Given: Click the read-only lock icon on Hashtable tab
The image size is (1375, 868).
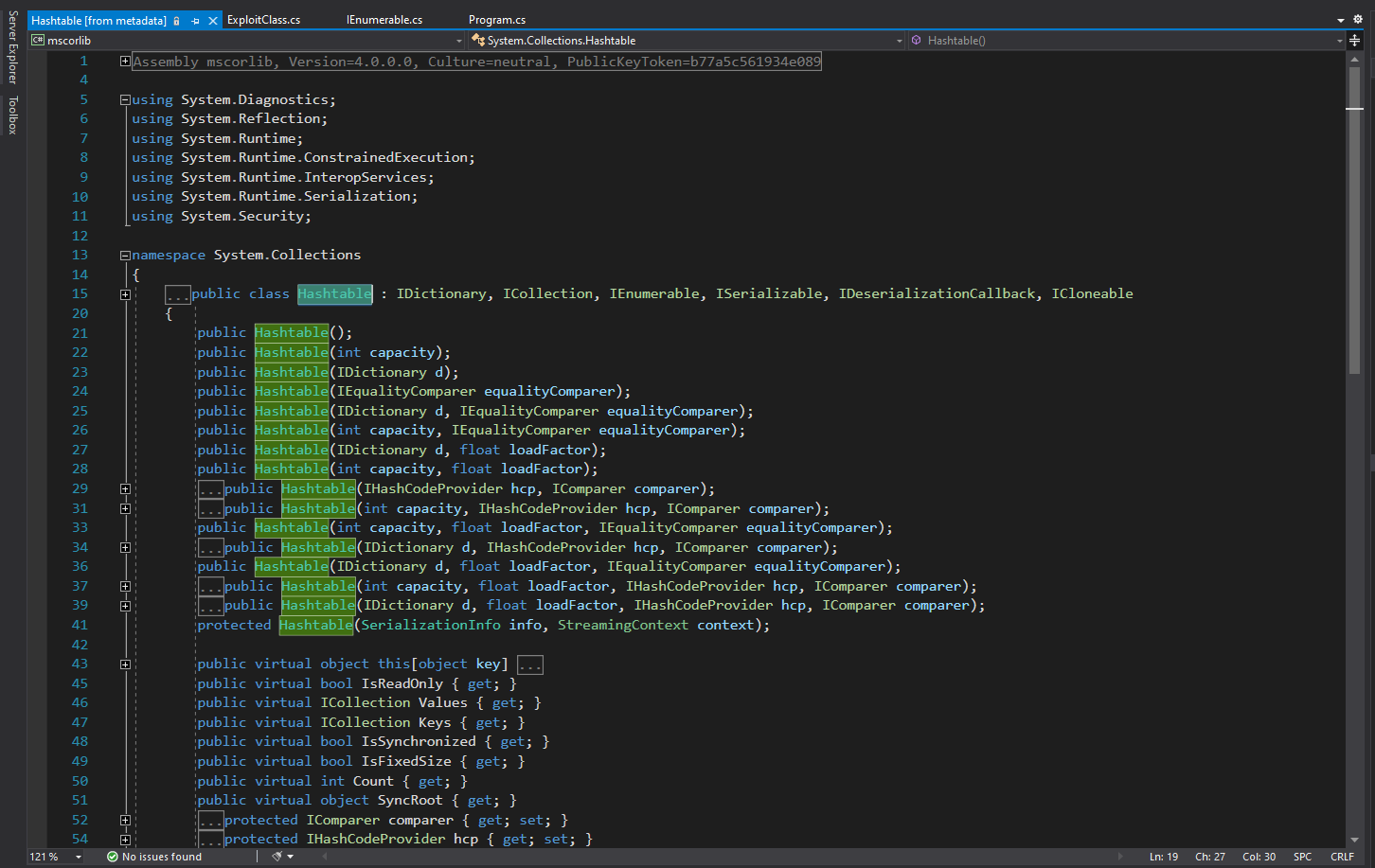Looking at the screenshot, I should tap(176, 20).
